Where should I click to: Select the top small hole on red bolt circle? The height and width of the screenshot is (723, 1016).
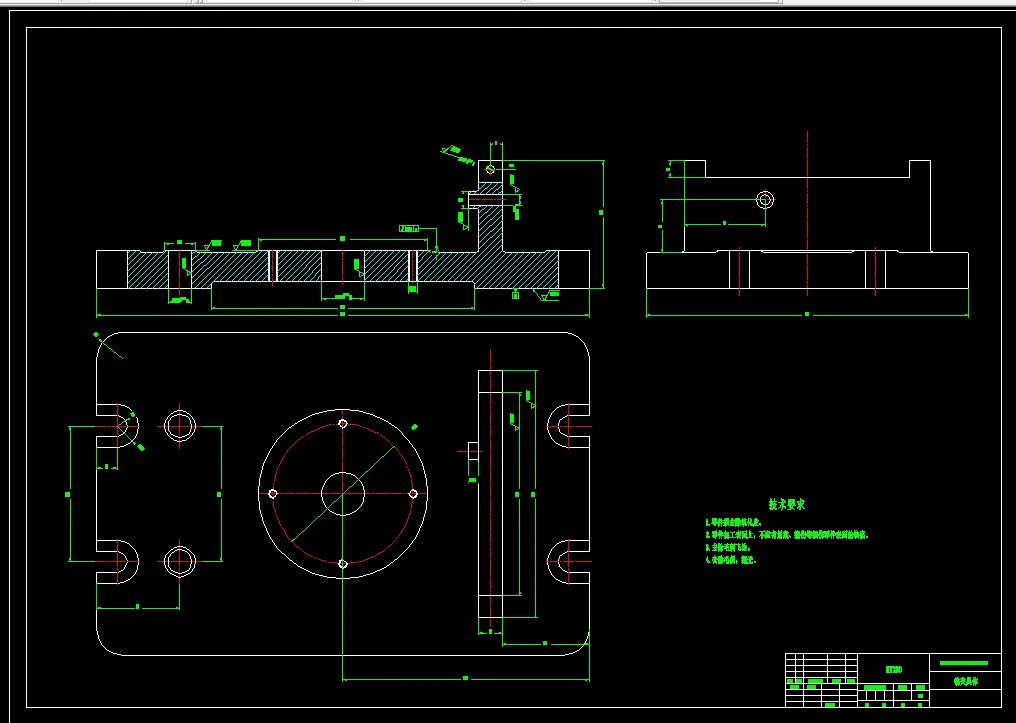[x=343, y=424]
